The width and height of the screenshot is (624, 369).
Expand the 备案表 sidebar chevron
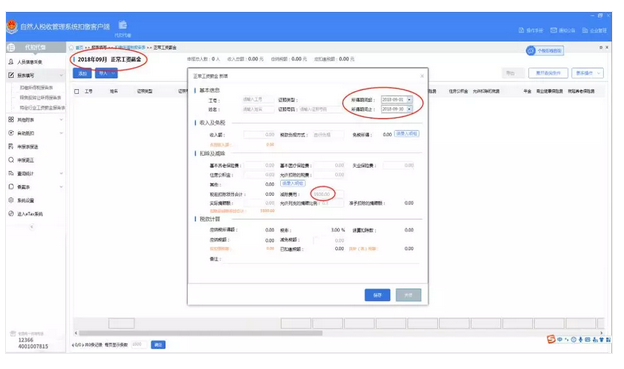[61, 186]
